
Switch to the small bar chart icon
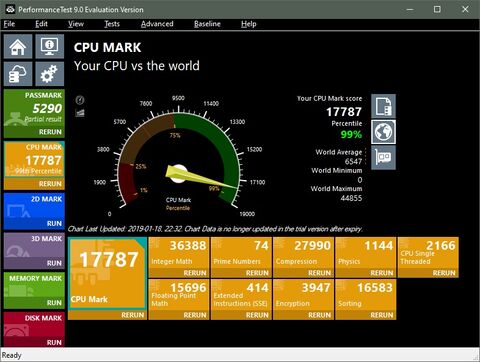tap(80, 113)
